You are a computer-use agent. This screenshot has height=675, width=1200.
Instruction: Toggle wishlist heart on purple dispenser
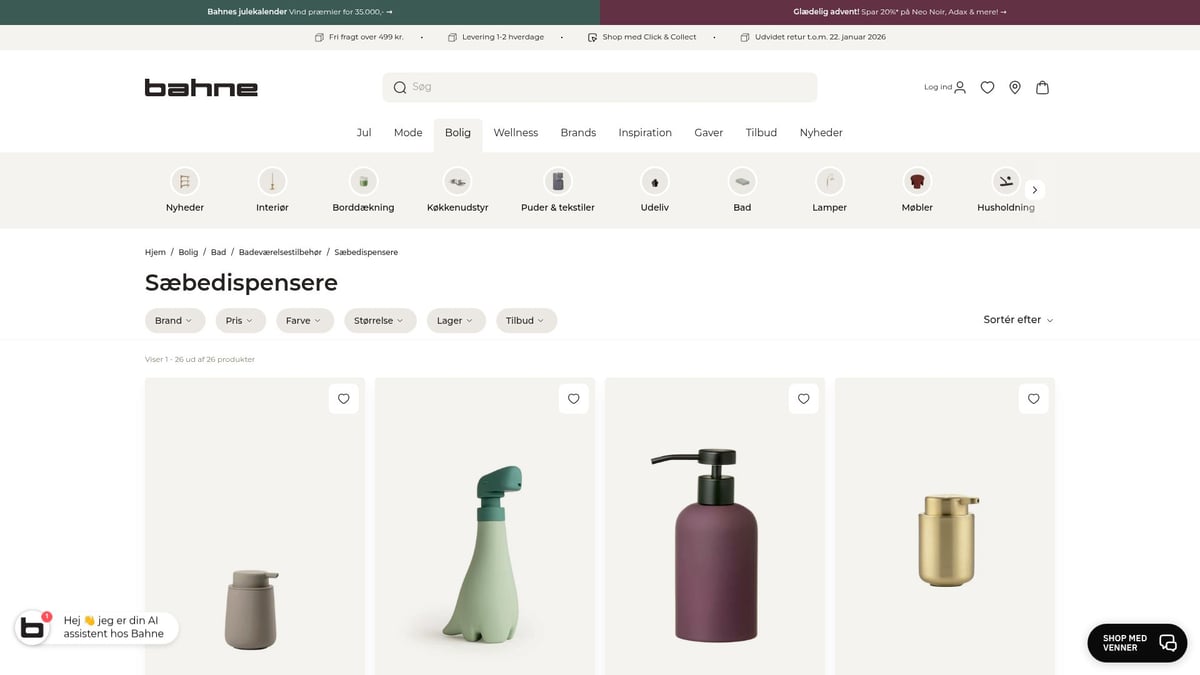[x=803, y=398]
